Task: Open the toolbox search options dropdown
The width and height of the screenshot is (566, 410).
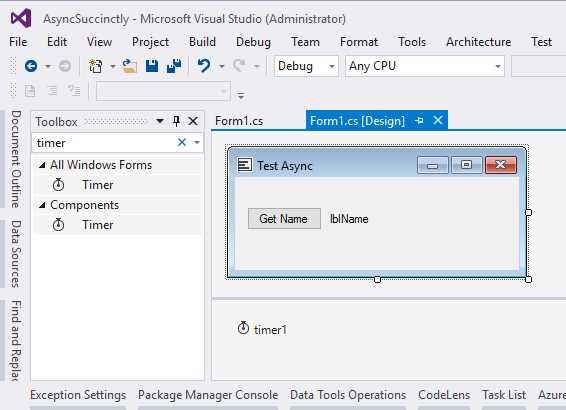Action: [197, 142]
